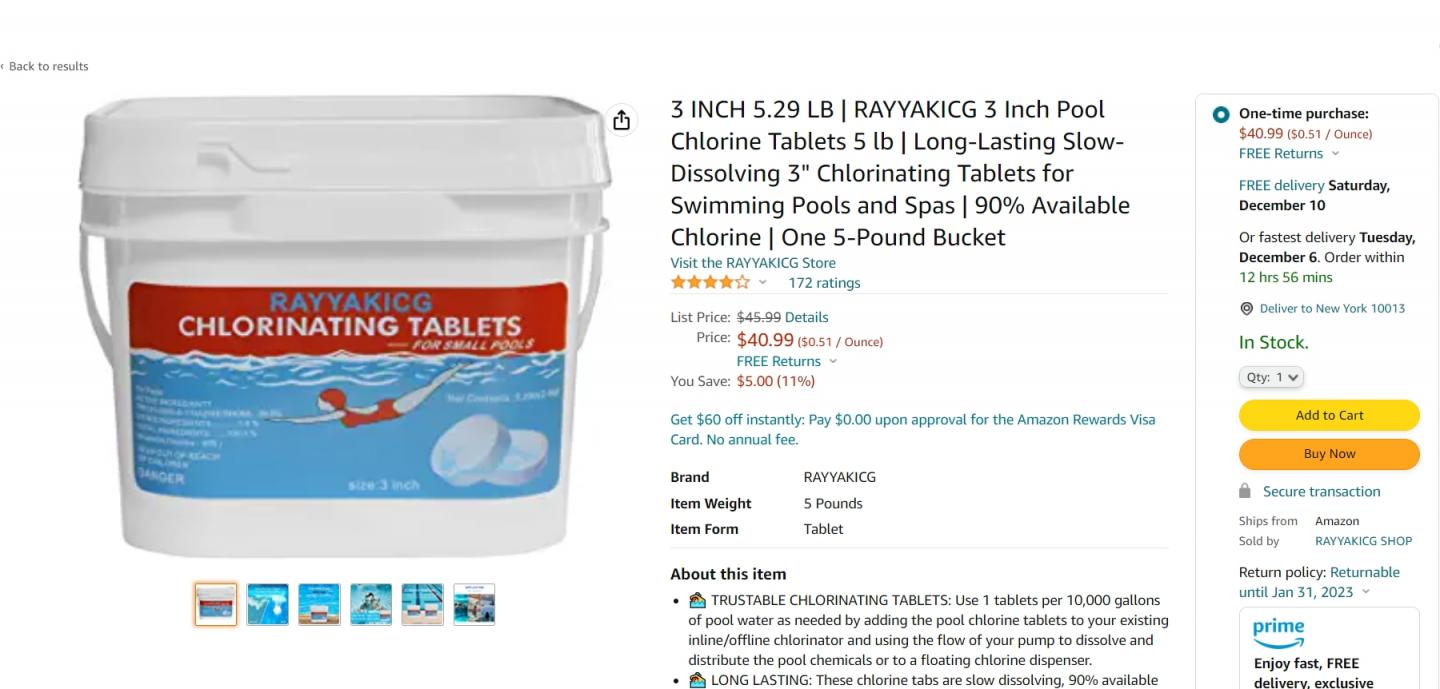
Task: Open the 172 ratings link
Action: [x=824, y=283]
